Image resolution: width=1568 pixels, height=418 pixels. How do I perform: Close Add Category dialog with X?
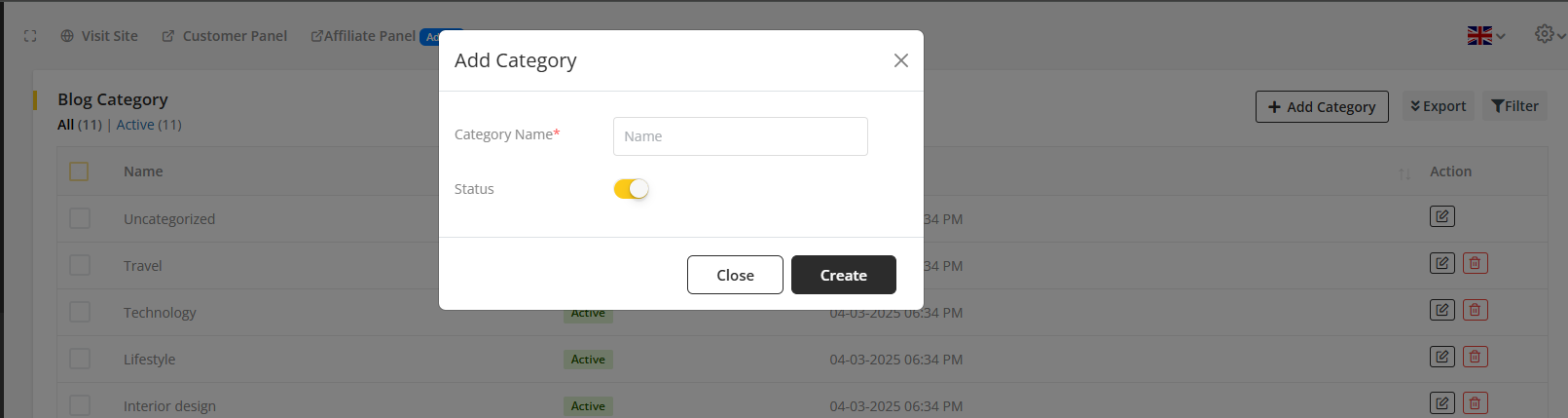coord(900,60)
